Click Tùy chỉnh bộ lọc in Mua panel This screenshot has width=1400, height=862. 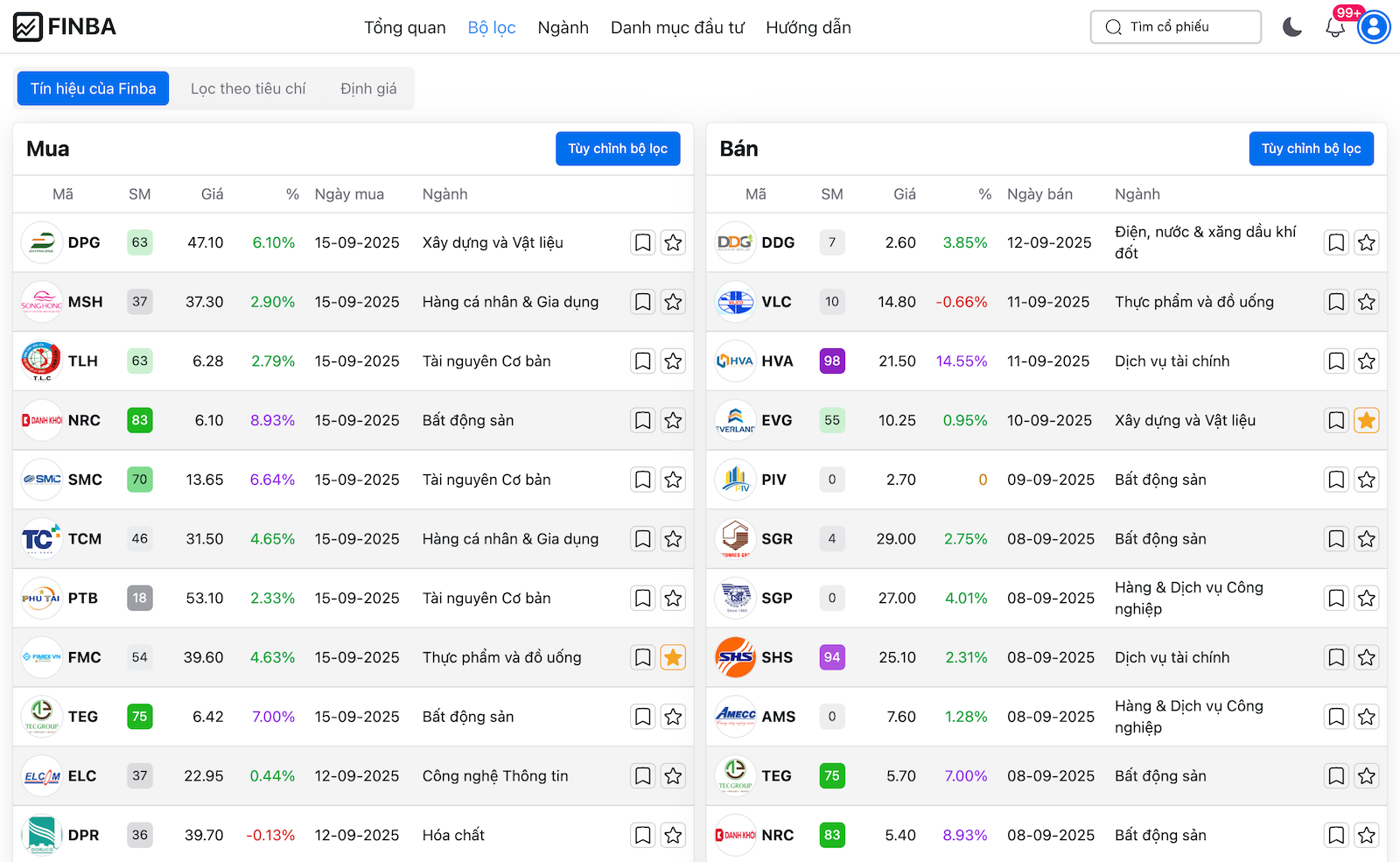point(618,149)
